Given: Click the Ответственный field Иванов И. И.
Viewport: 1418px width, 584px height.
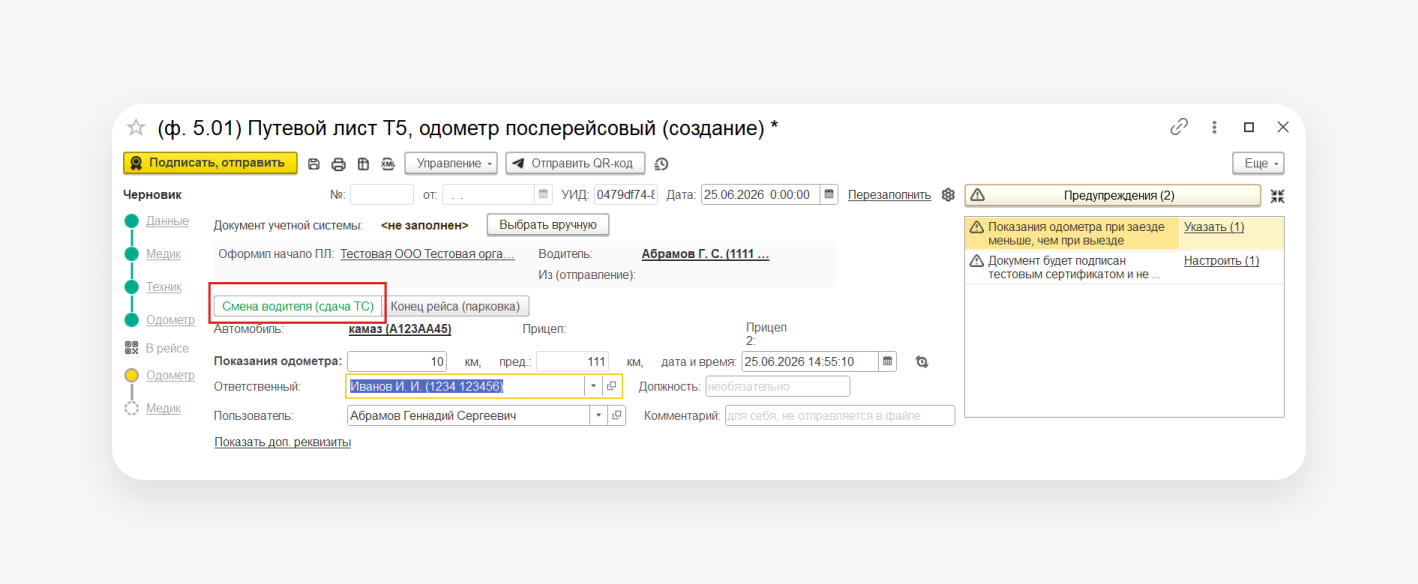Looking at the screenshot, I should [465, 386].
